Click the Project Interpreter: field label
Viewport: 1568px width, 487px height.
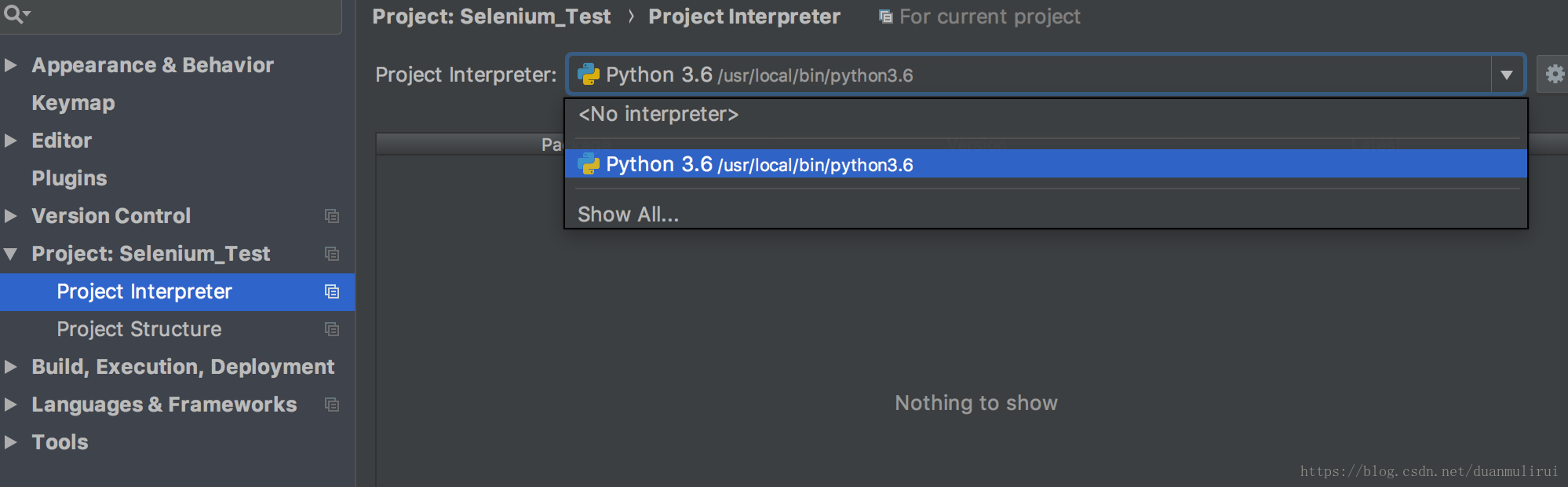point(465,75)
